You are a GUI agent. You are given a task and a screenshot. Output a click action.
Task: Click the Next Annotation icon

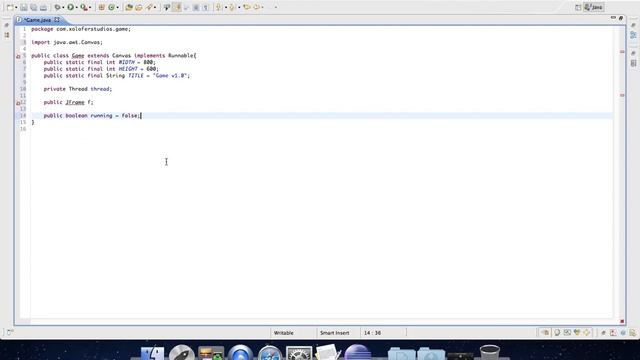tap(219, 7)
